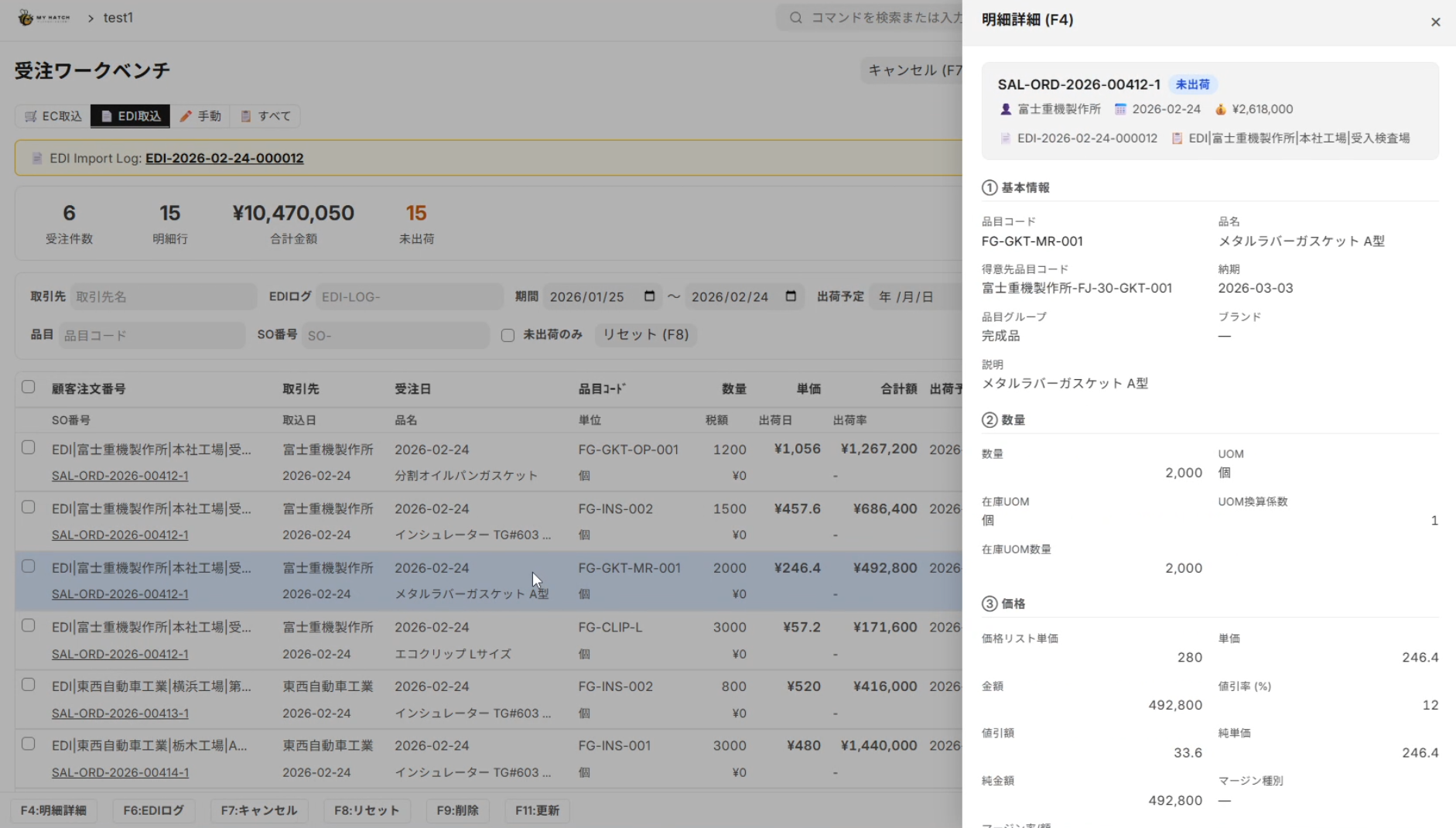Click the F6:EDIログ footer button
This screenshot has width=1456, height=828.
pos(153,810)
